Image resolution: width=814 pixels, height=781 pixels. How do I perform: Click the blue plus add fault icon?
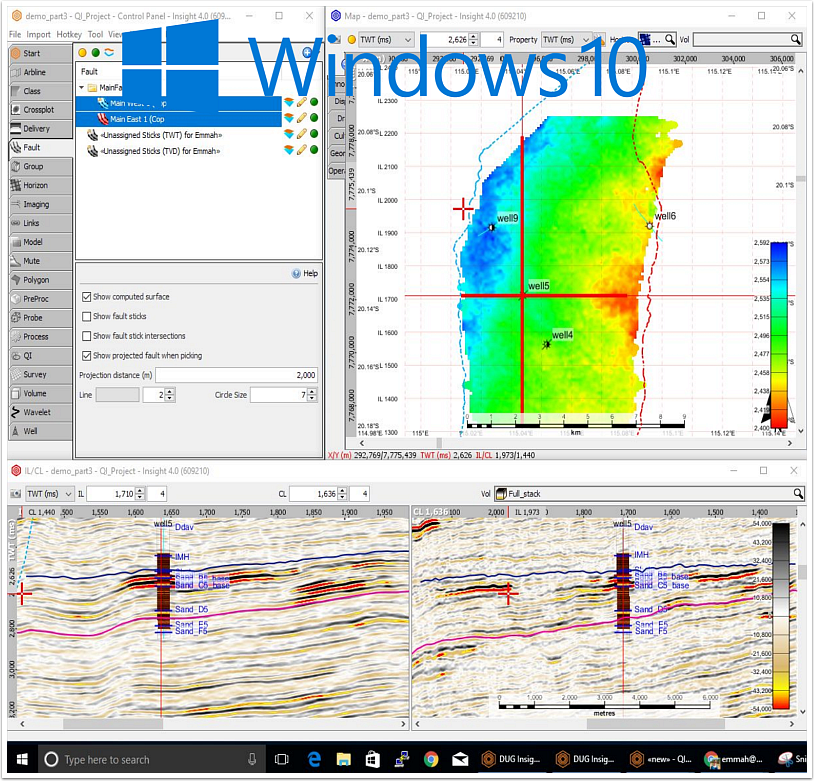pos(307,52)
